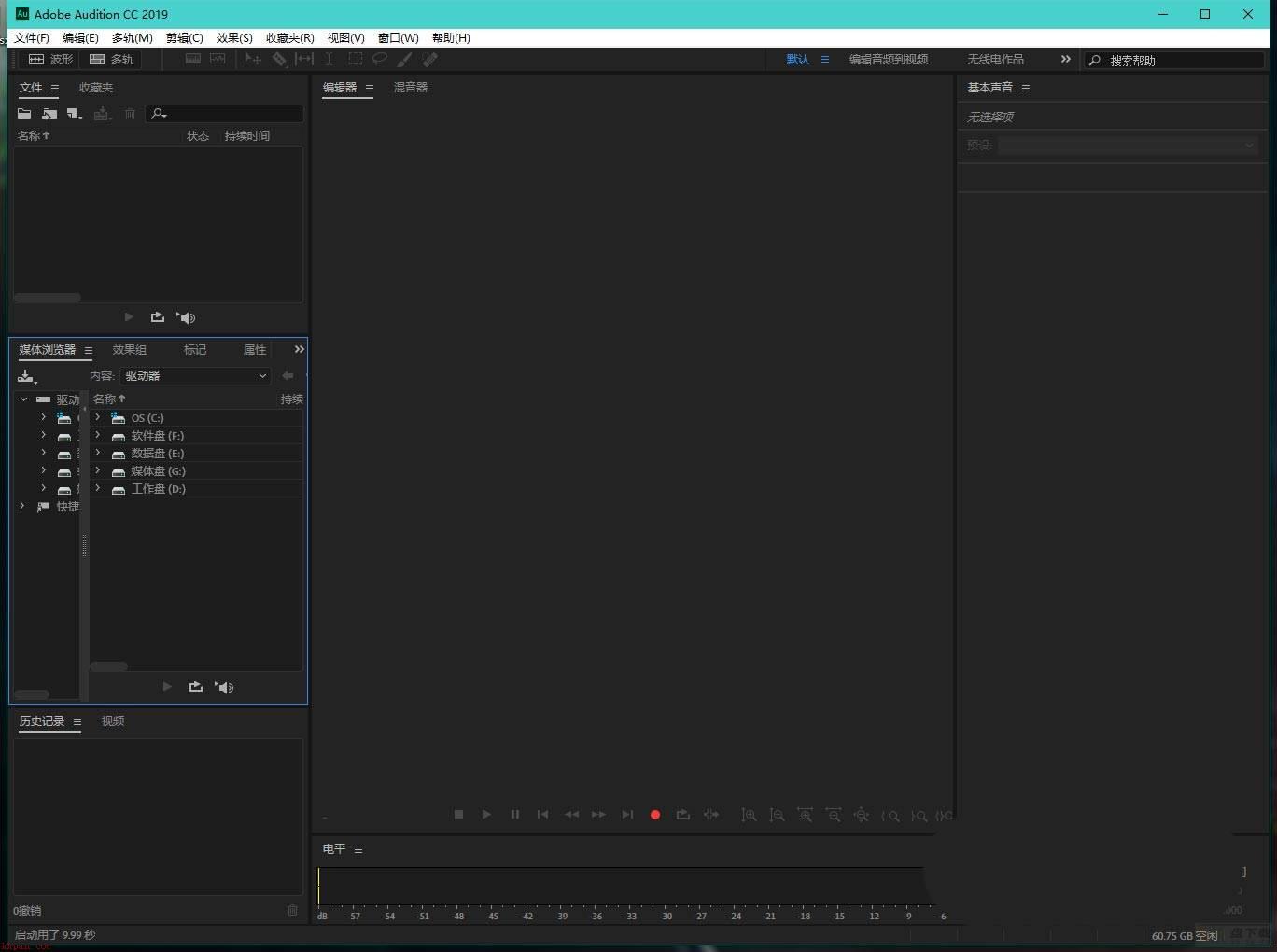Viewport: 1277px width, 952px height.
Task: Switch to the 属性 (Properties) tab
Action: (255, 350)
